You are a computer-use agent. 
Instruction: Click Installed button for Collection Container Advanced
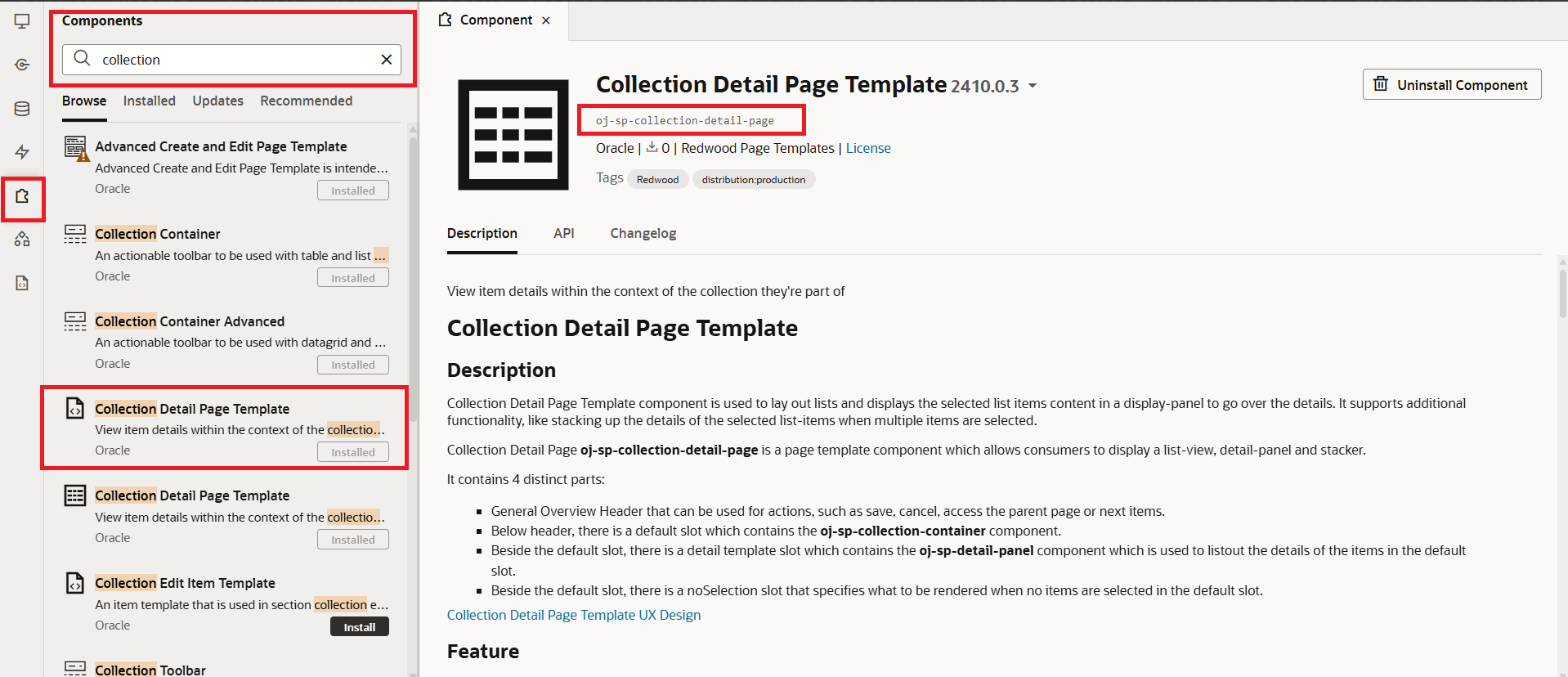(x=353, y=365)
